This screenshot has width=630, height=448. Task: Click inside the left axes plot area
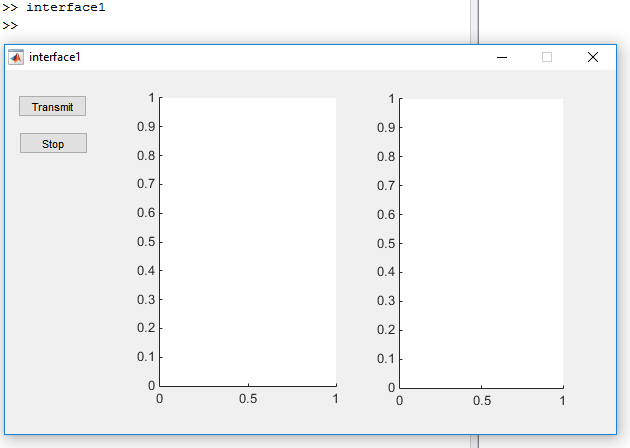tap(248, 242)
